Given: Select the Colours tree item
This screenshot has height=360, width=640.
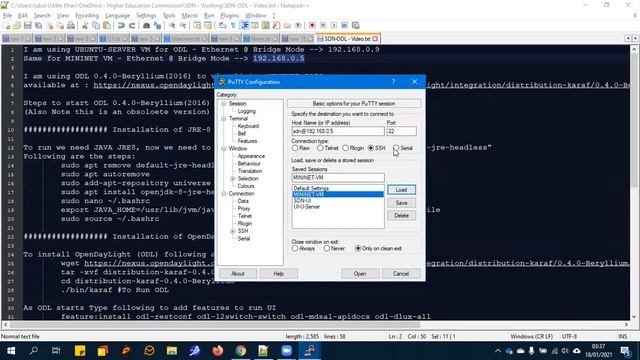Looking at the screenshot, I should click(x=246, y=186).
